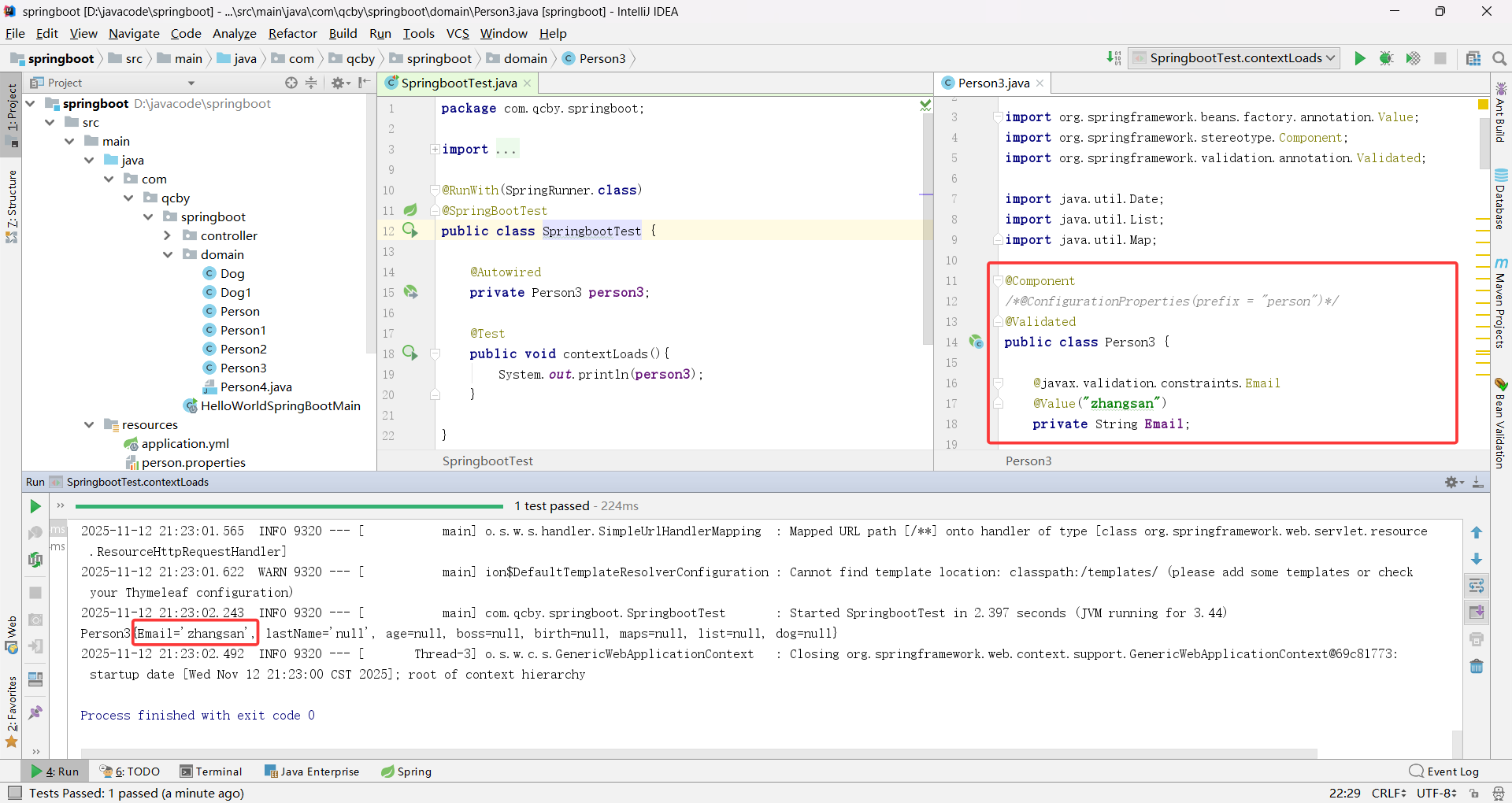Screen dimensions: 1512x803
Task: Open Terminal tool window button
Action: (211, 772)
